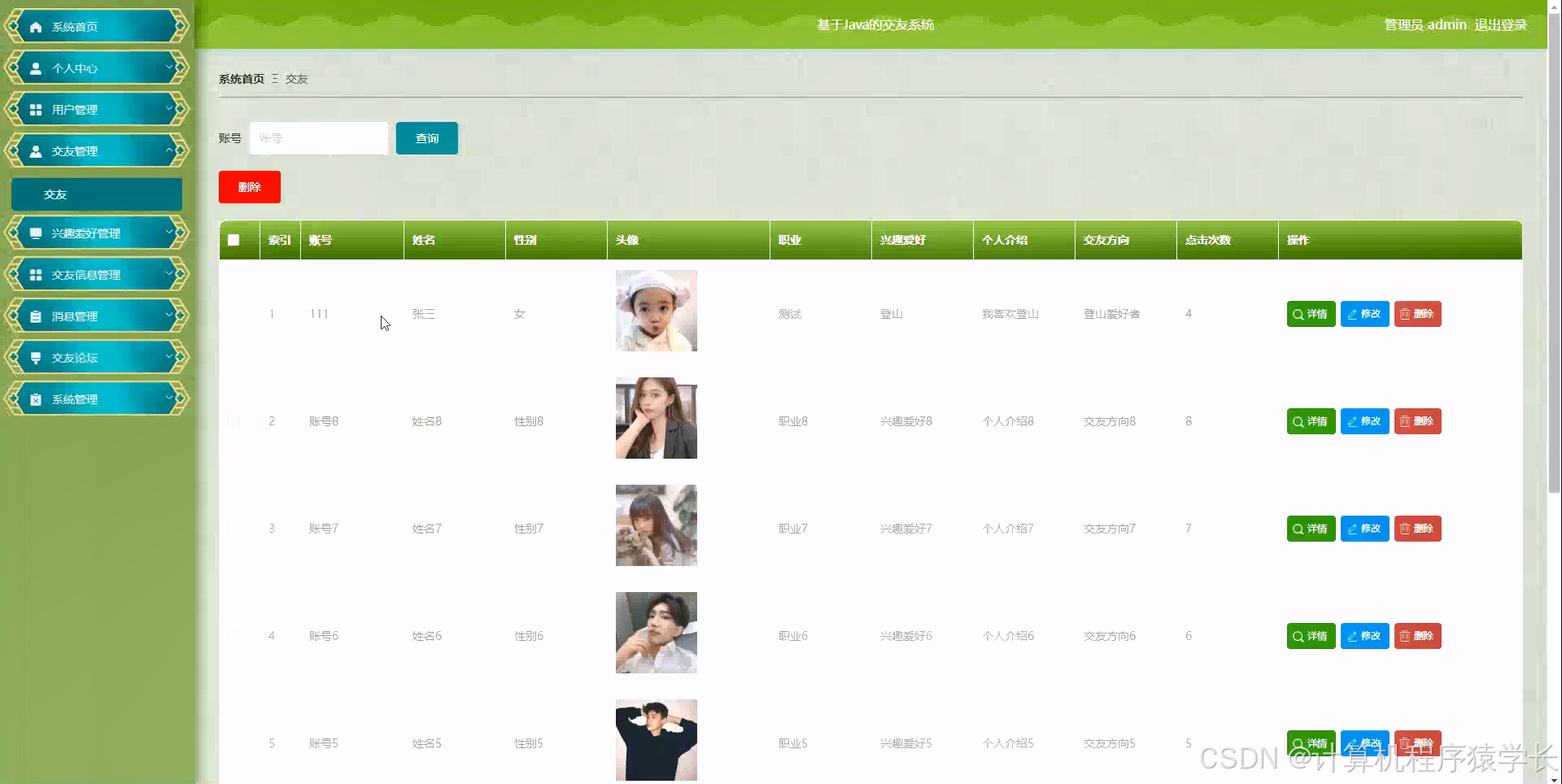Click 修改 for 账号8
This screenshot has height=784, width=1562.
1364,421
